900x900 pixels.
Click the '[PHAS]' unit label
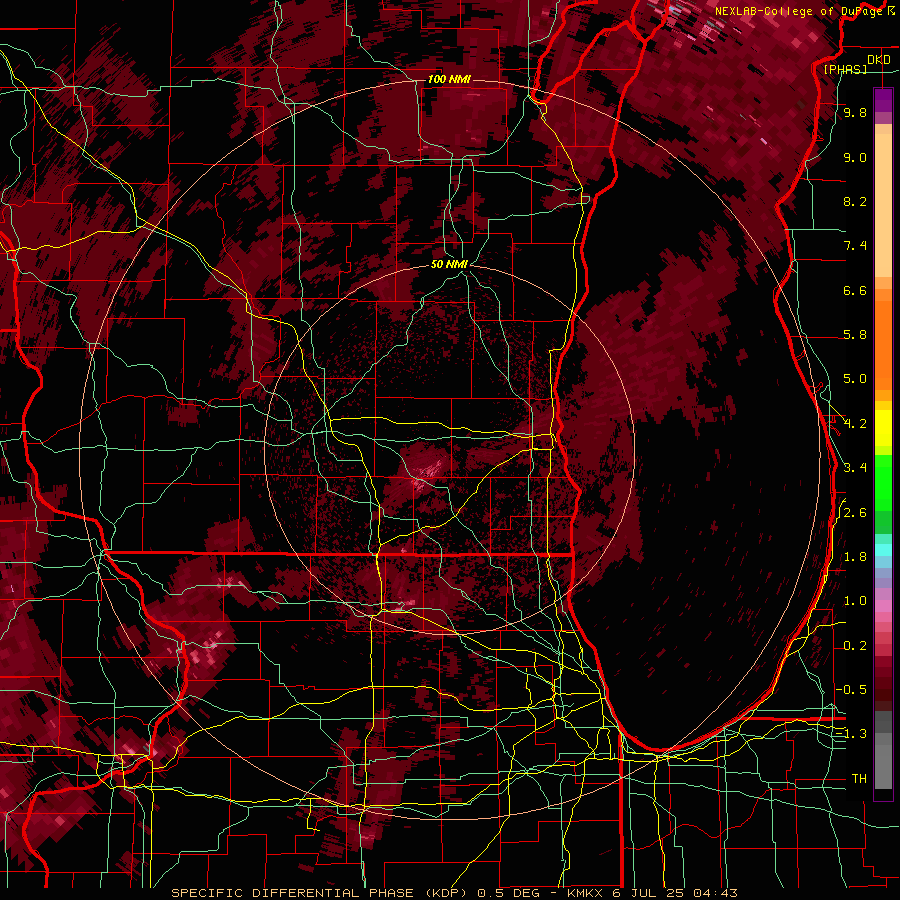[x=845, y=69]
